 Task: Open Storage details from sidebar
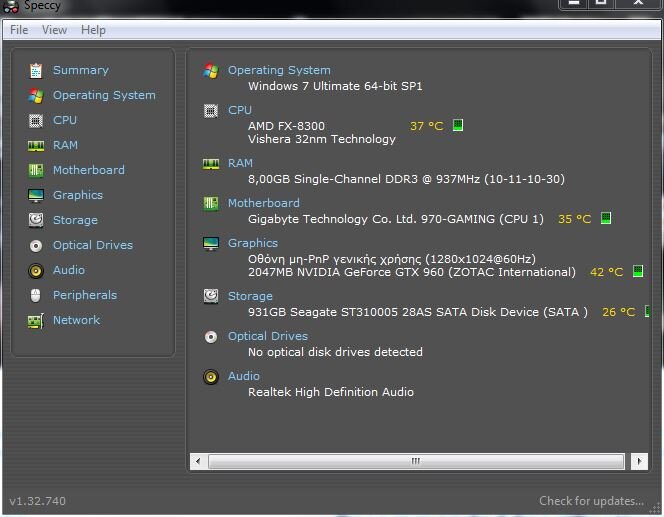tap(75, 220)
